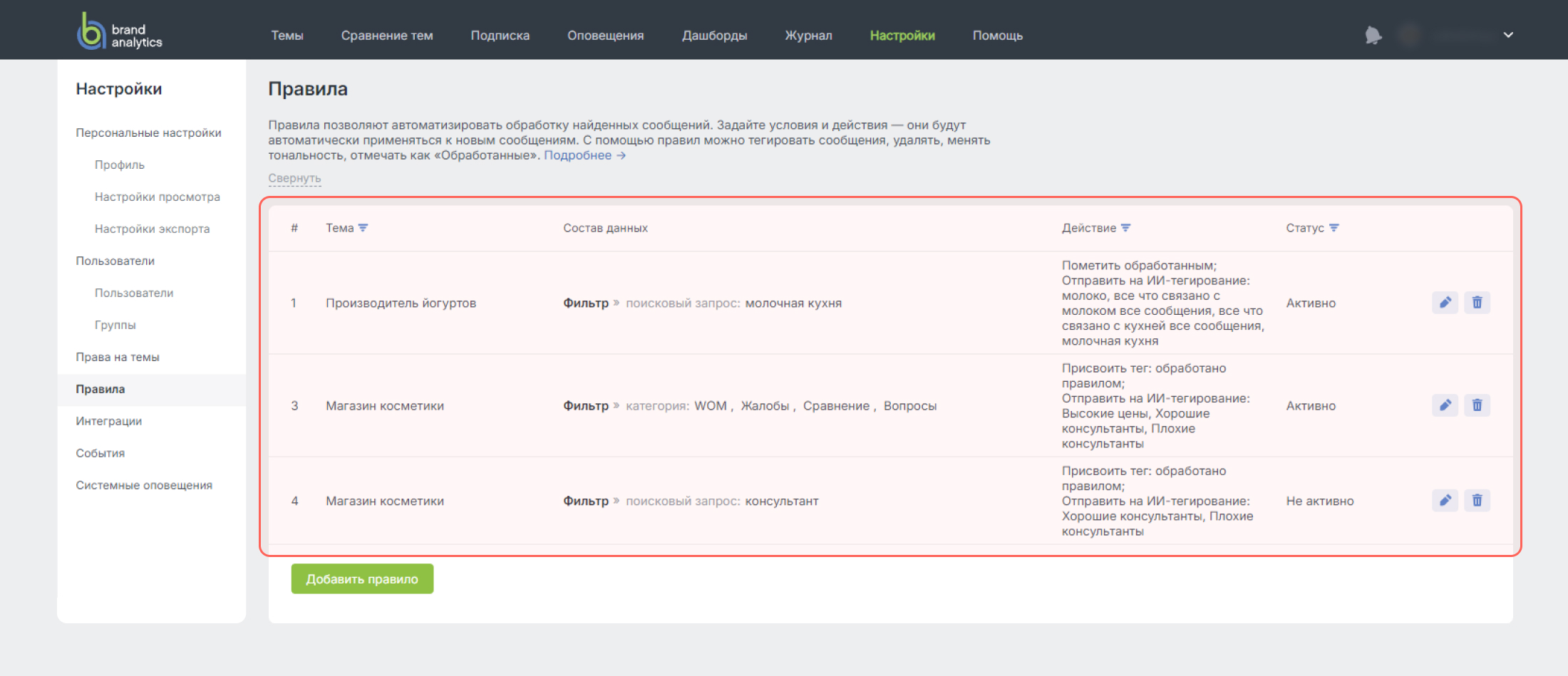Collapse the description with Свернуть
Viewport: 1568px width, 676px height.
pos(294,178)
